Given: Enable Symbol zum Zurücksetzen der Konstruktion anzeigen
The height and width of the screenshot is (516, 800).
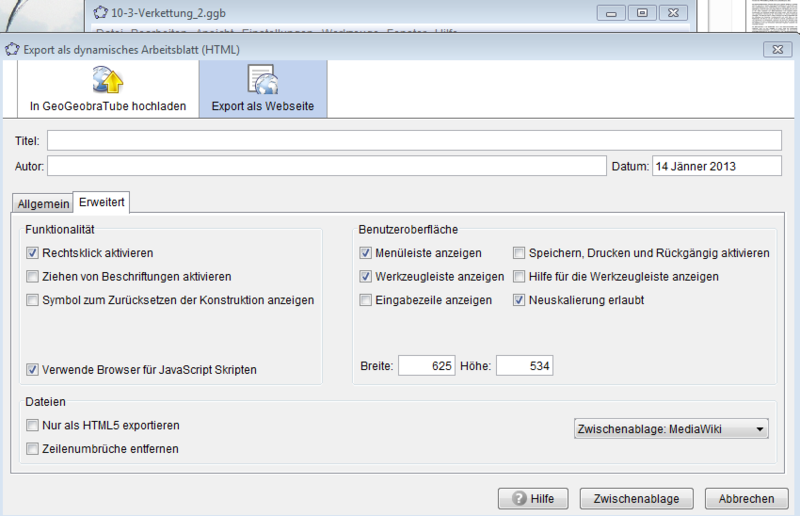Looking at the screenshot, I should pyautogui.click(x=32, y=300).
